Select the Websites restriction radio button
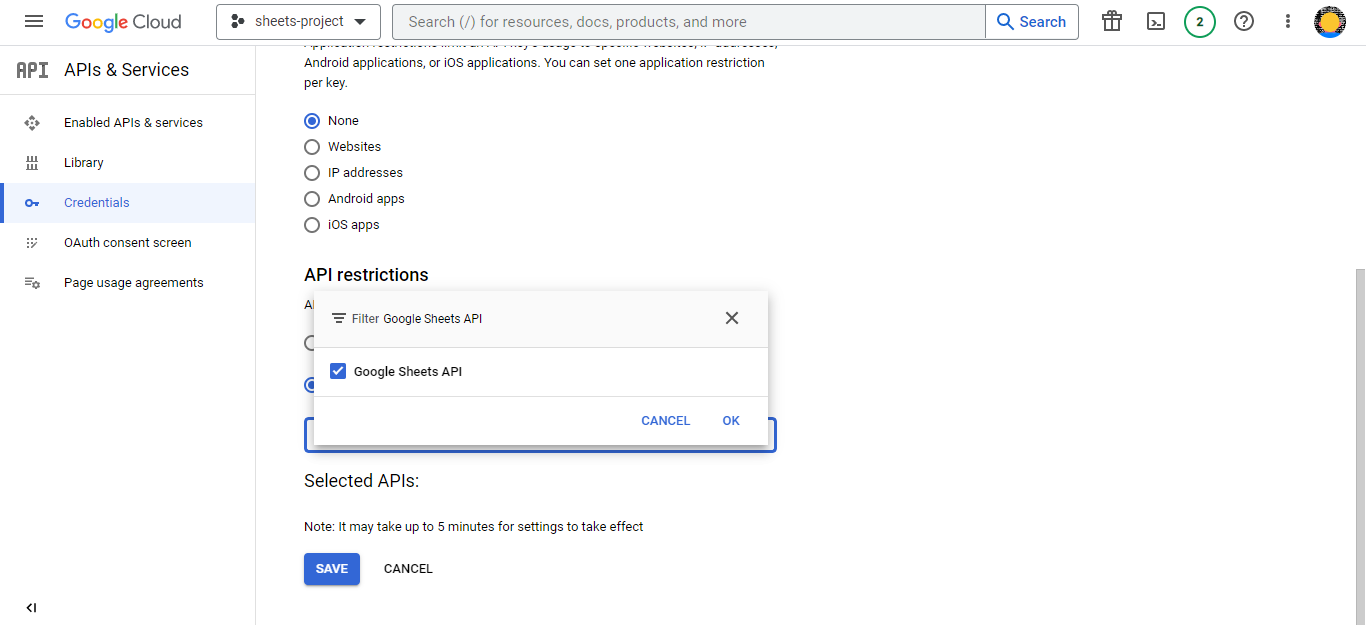1366x625 pixels. tap(312, 147)
